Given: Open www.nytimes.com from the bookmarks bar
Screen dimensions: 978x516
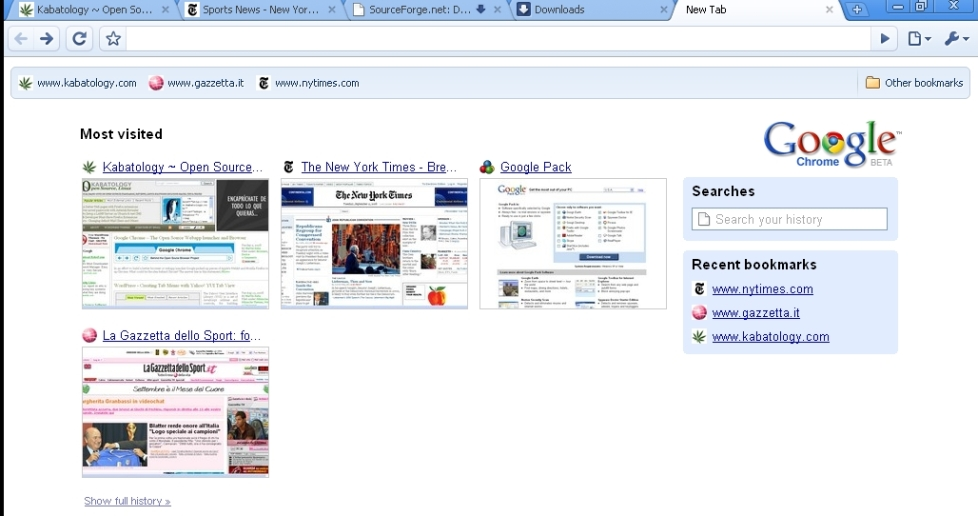Looking at the screenshot, I should pyautogui.click(x=309, y=83).
